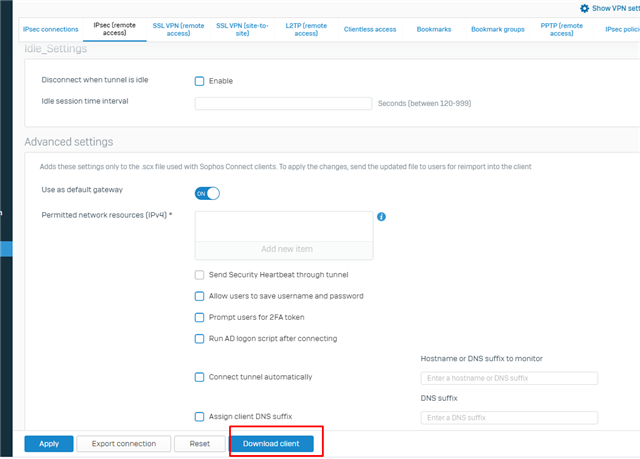Open PPTP (remote access) tab
Viewport: 640px width, 459px height.
click(562, 29)
